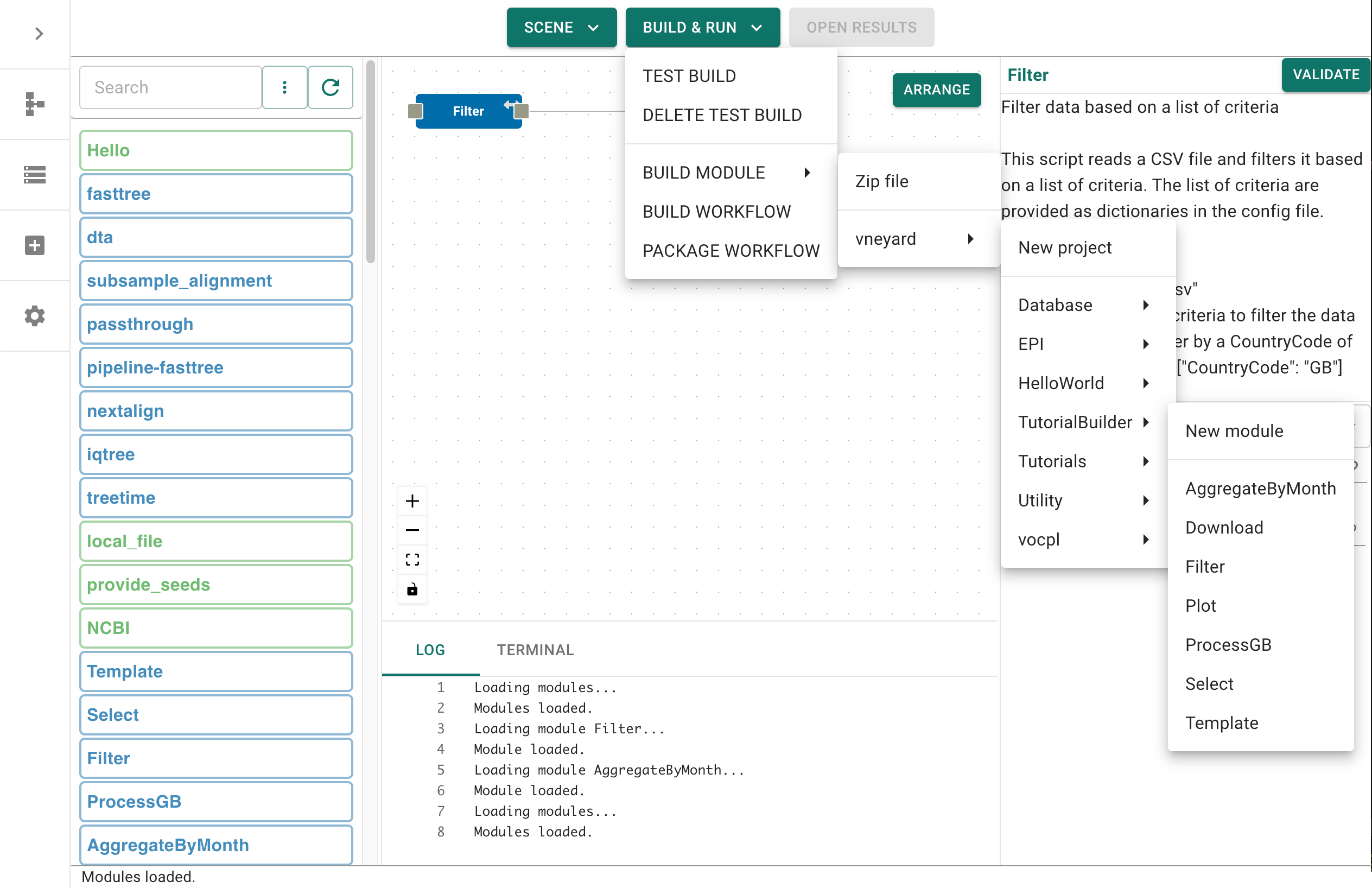Select the treetime module
This screenshot has height=888, width=1372.
[216, 498]
